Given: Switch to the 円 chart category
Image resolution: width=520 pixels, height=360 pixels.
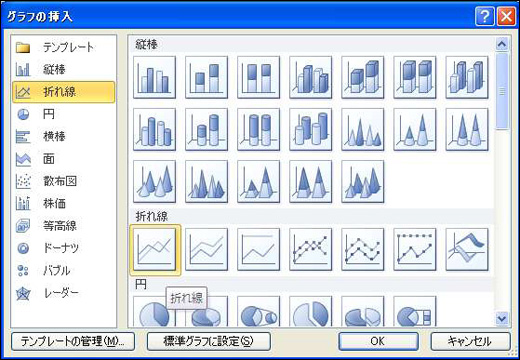Looking at the screenshot, I should tap(63, 114).
